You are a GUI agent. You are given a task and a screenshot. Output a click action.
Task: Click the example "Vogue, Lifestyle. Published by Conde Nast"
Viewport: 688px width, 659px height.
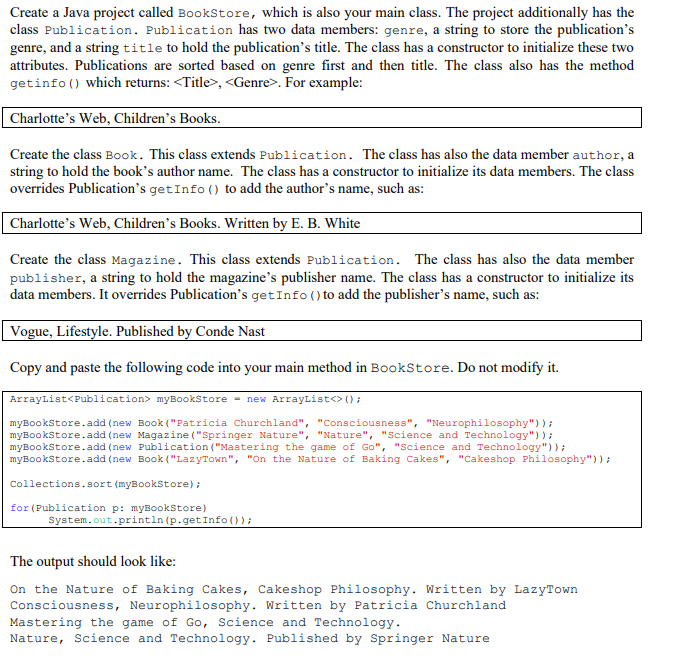coord(322,331)
